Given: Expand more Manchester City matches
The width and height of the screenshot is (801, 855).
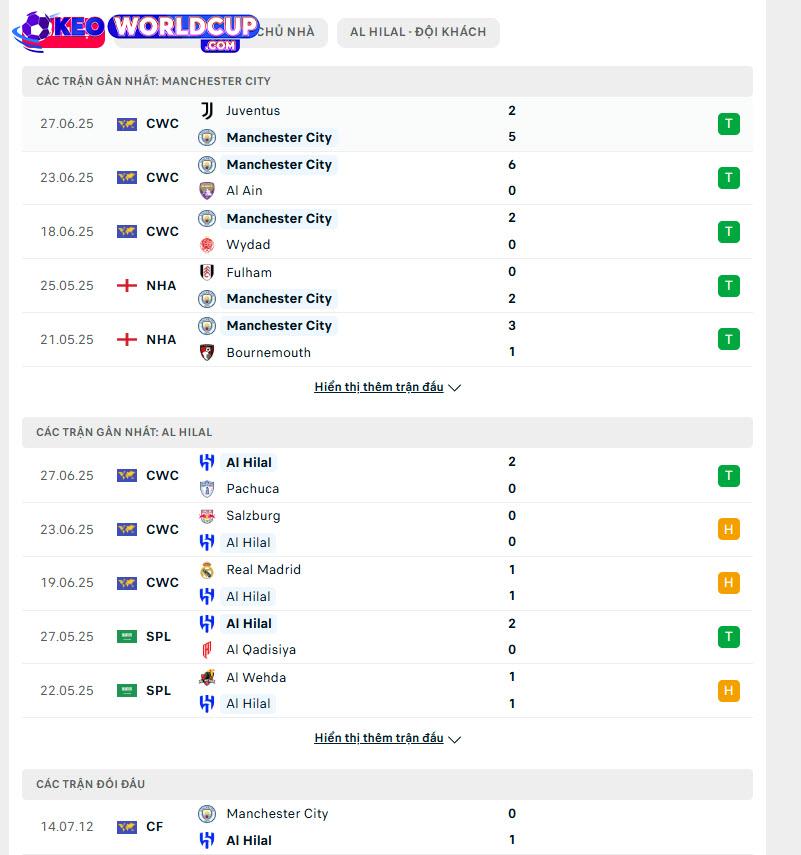Looking at the screenshot, I should [388, 387].
